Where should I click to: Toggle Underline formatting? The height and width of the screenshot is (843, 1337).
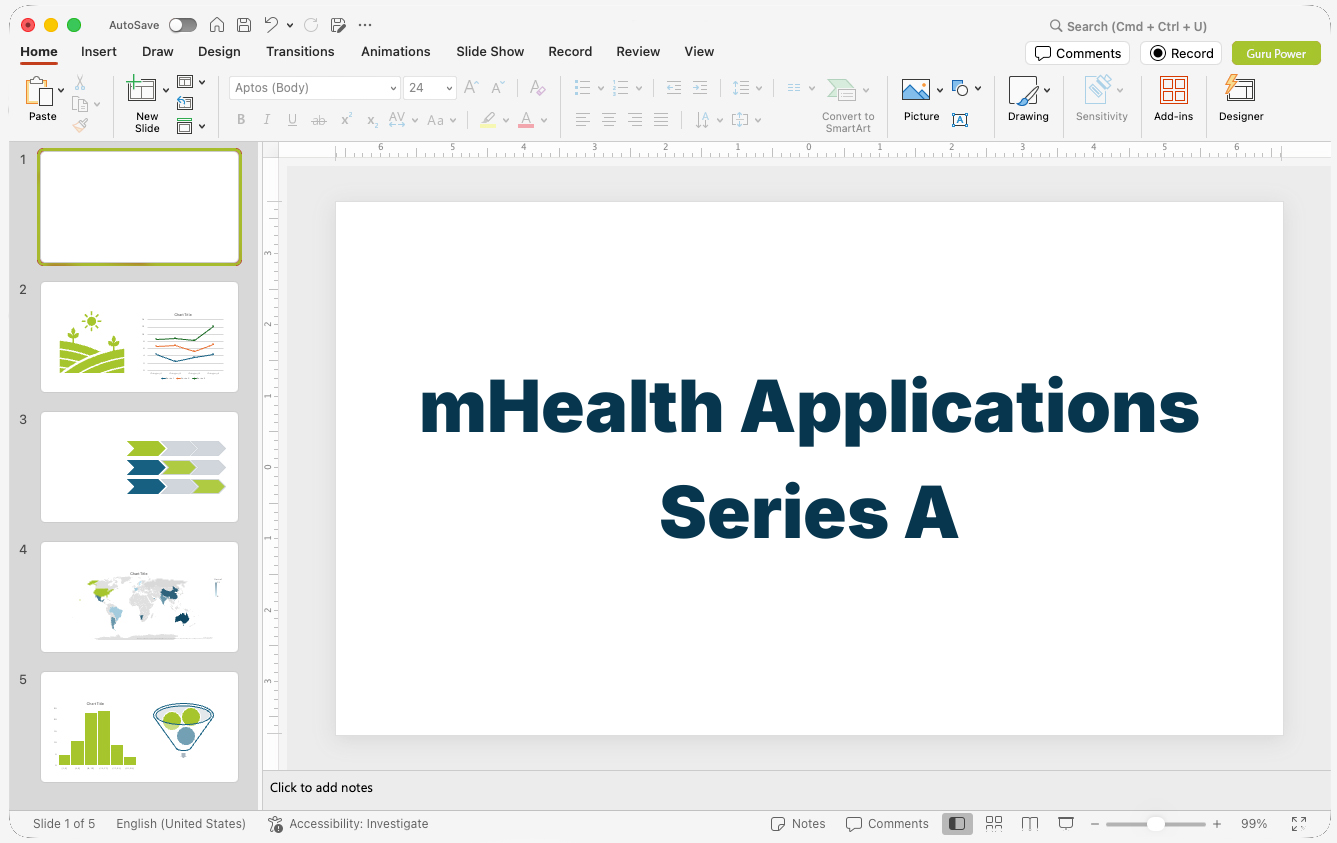(292, 120)
